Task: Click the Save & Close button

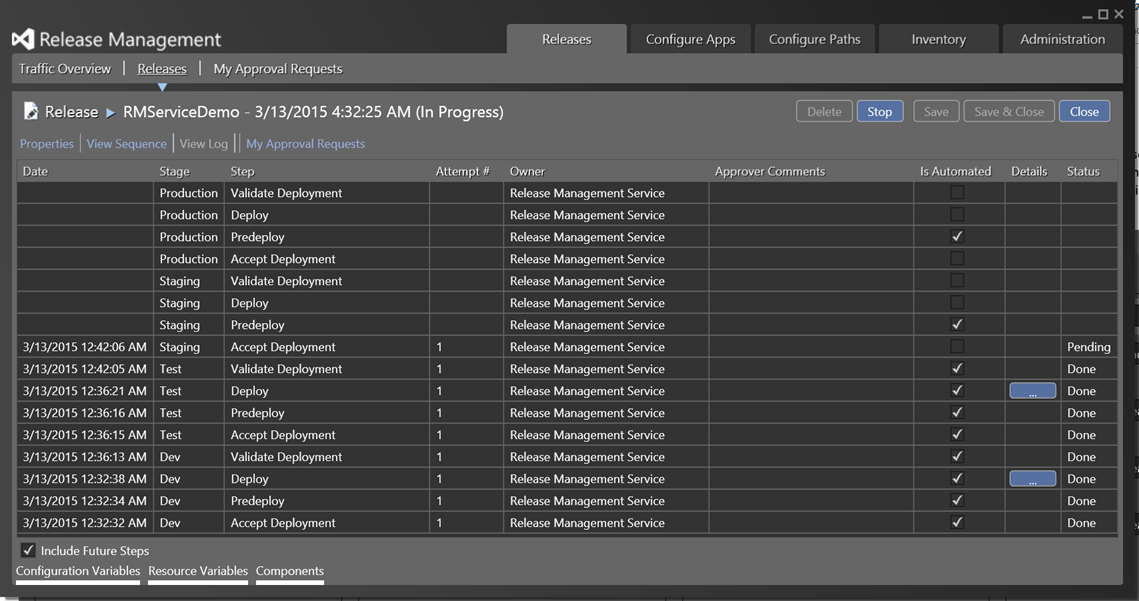Action: click(x=1009, y=111)
